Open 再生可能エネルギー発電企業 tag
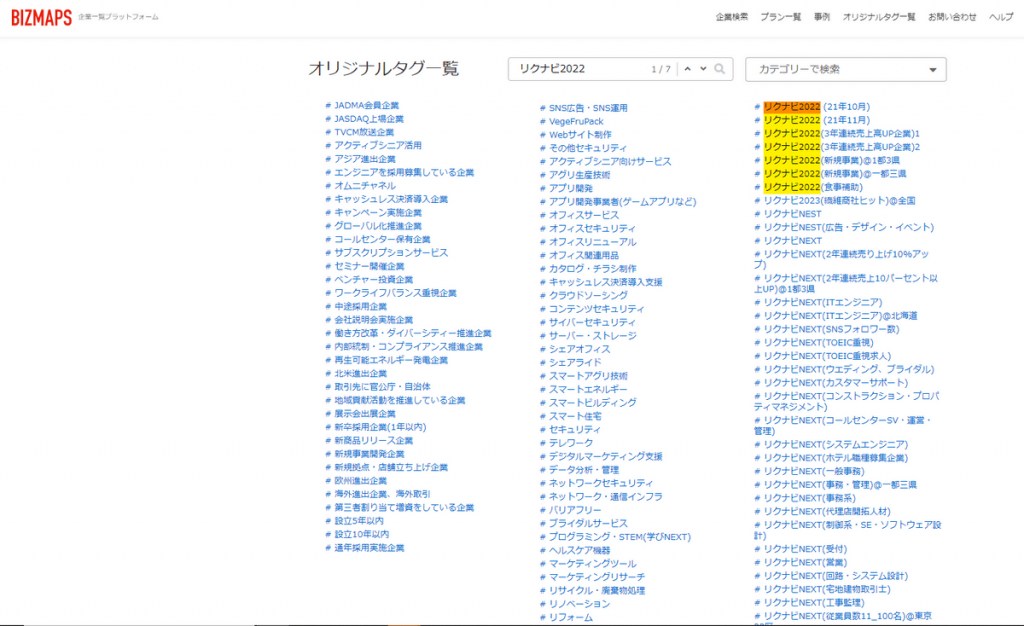 [x=391, y=360]
